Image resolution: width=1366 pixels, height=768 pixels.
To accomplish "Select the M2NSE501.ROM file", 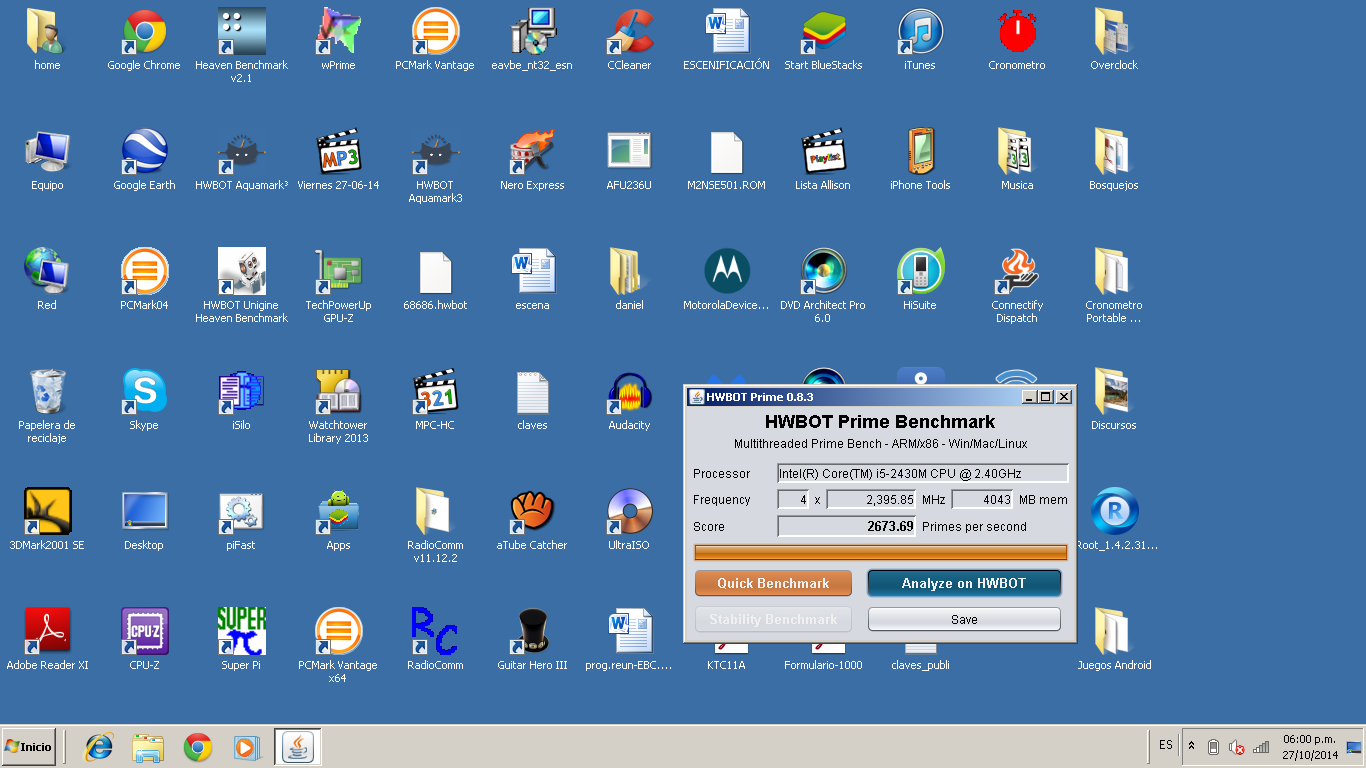I will pos(726,160).
